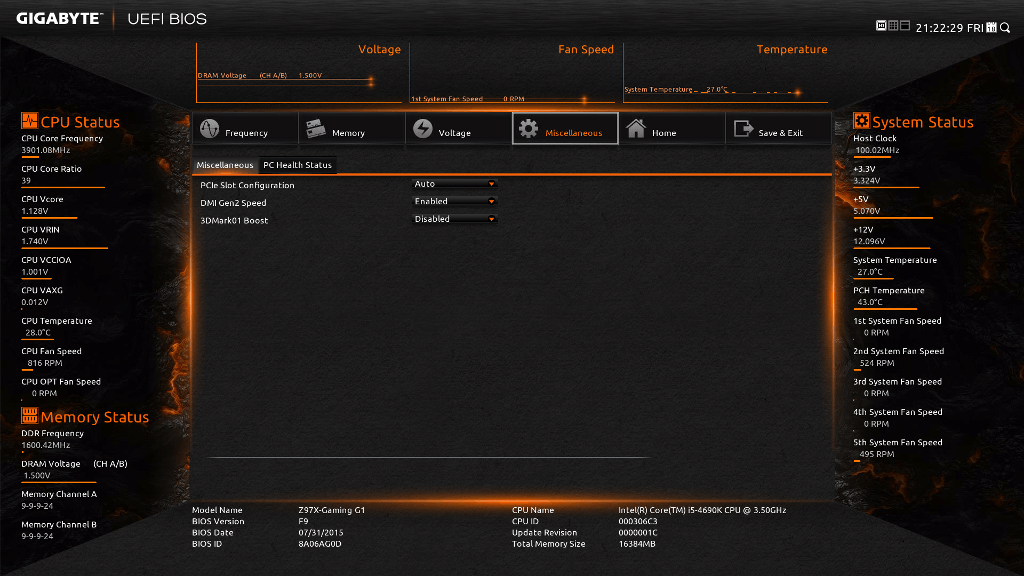Image resolution: width=1024 pixels, height=576 pixels.
Task: Open the Save & Exit menu
Action: (778, 129)
